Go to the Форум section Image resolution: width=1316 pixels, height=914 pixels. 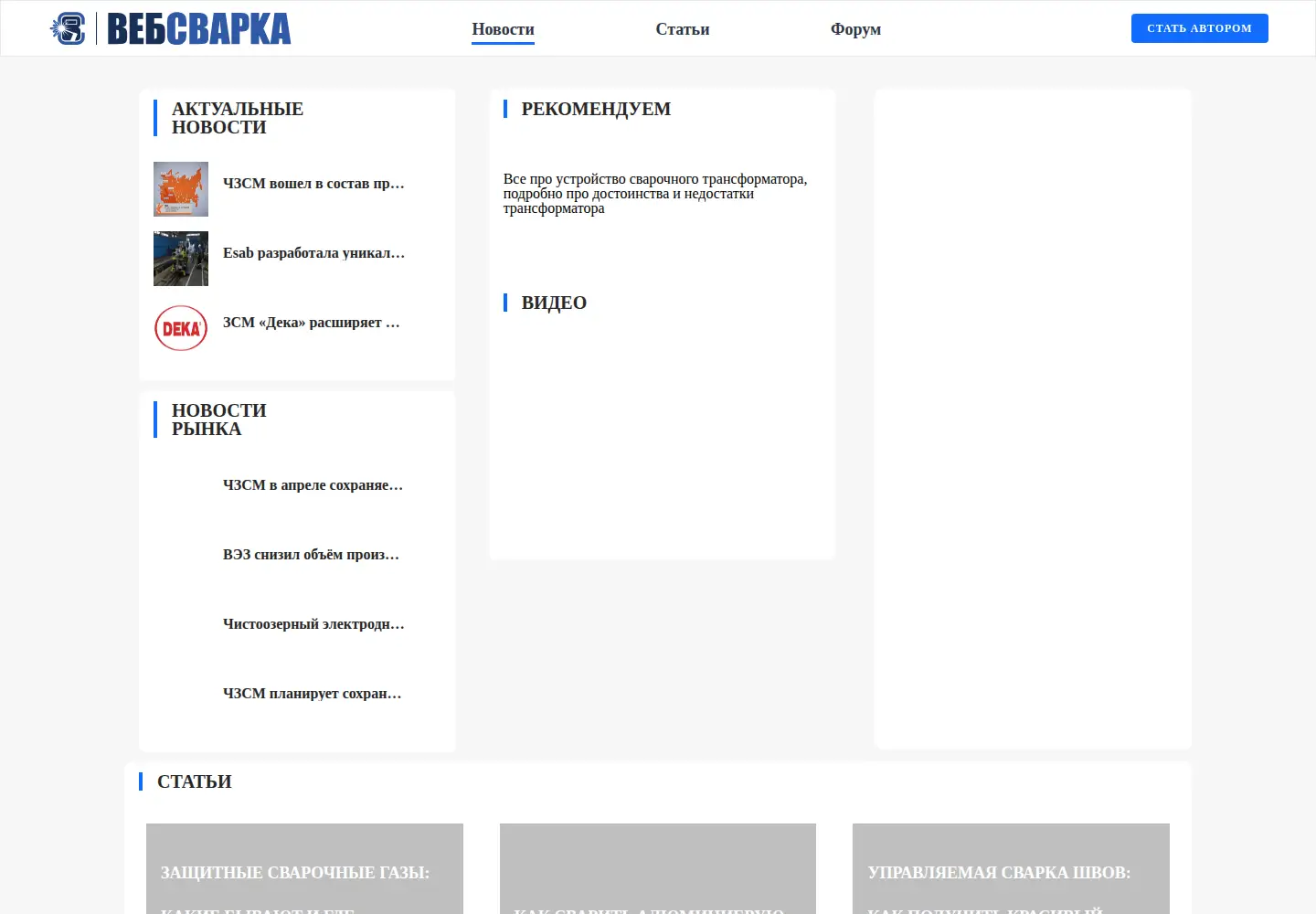[855, 29]
